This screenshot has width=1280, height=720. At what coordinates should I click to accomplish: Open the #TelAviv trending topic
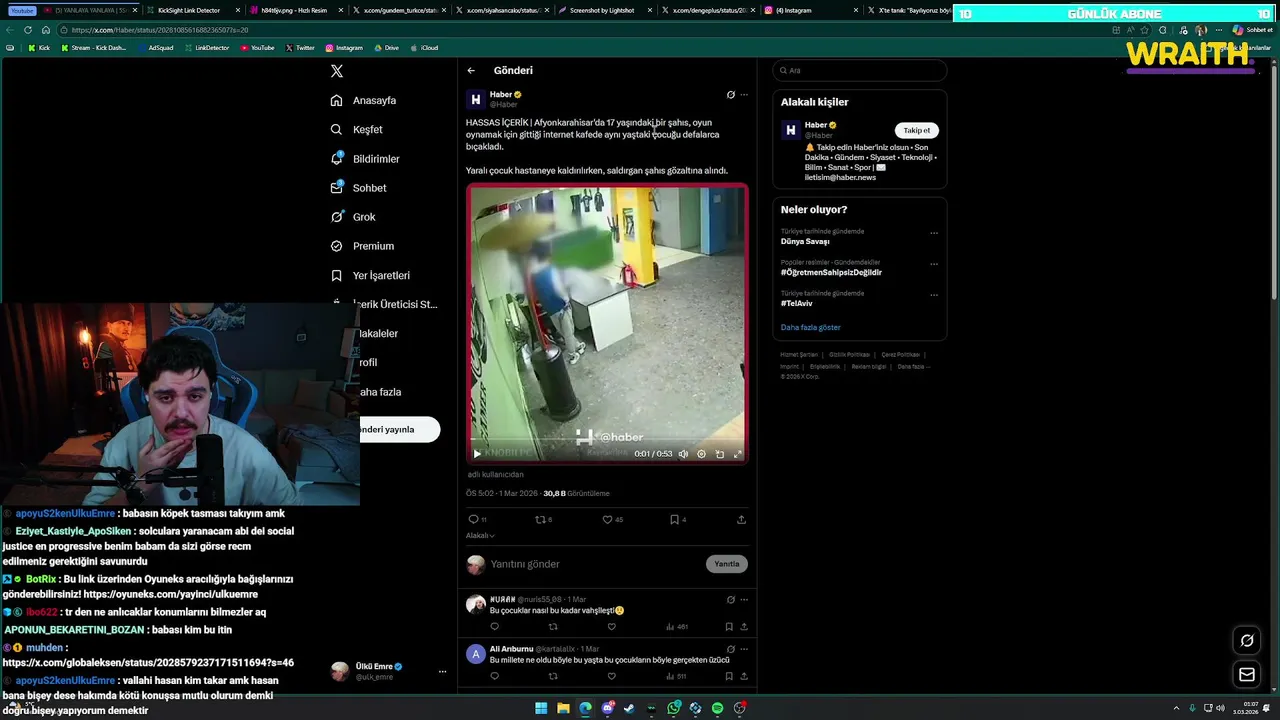tap(797, 303)
